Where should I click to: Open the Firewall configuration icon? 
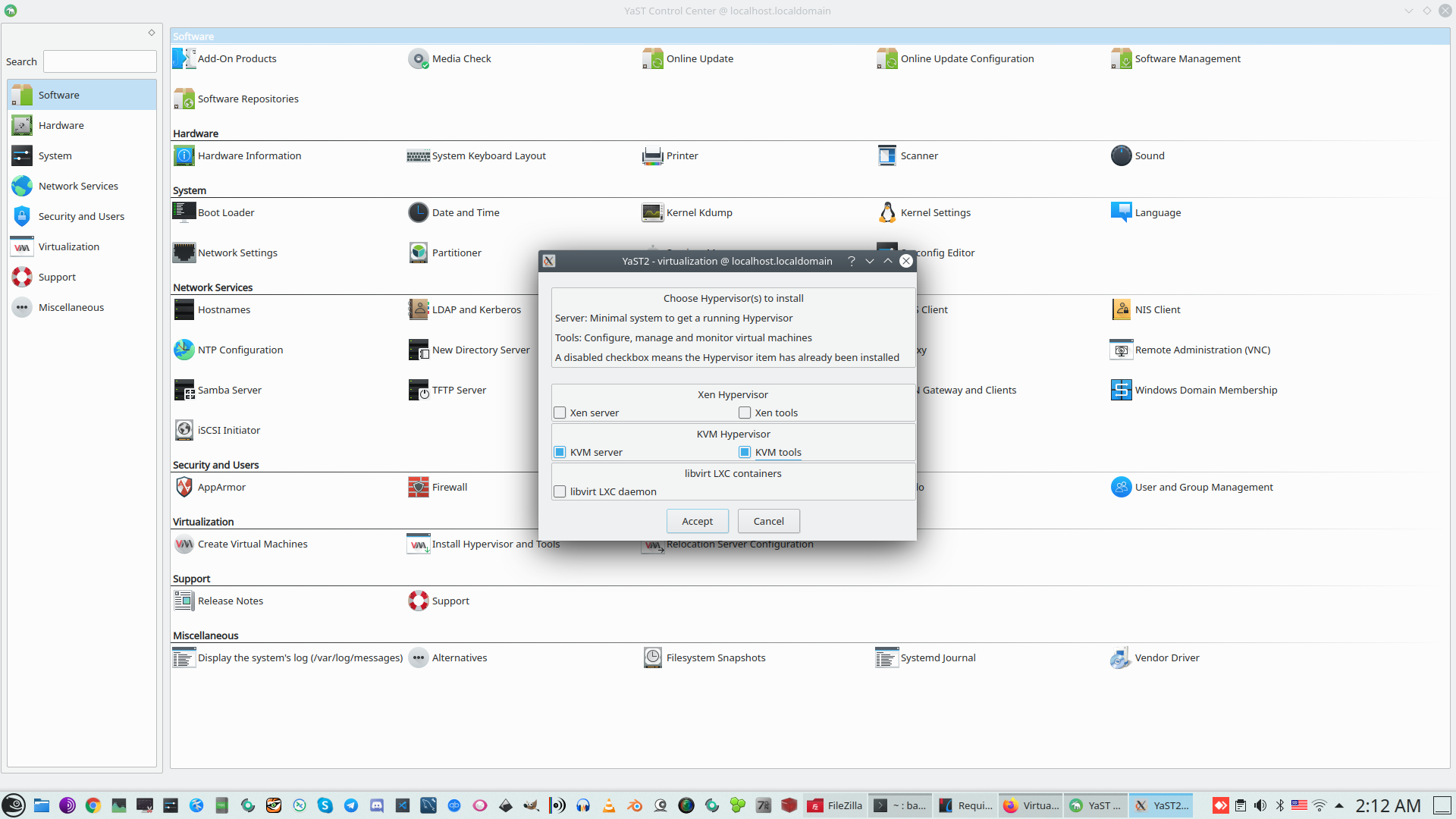tap(419, 487)
